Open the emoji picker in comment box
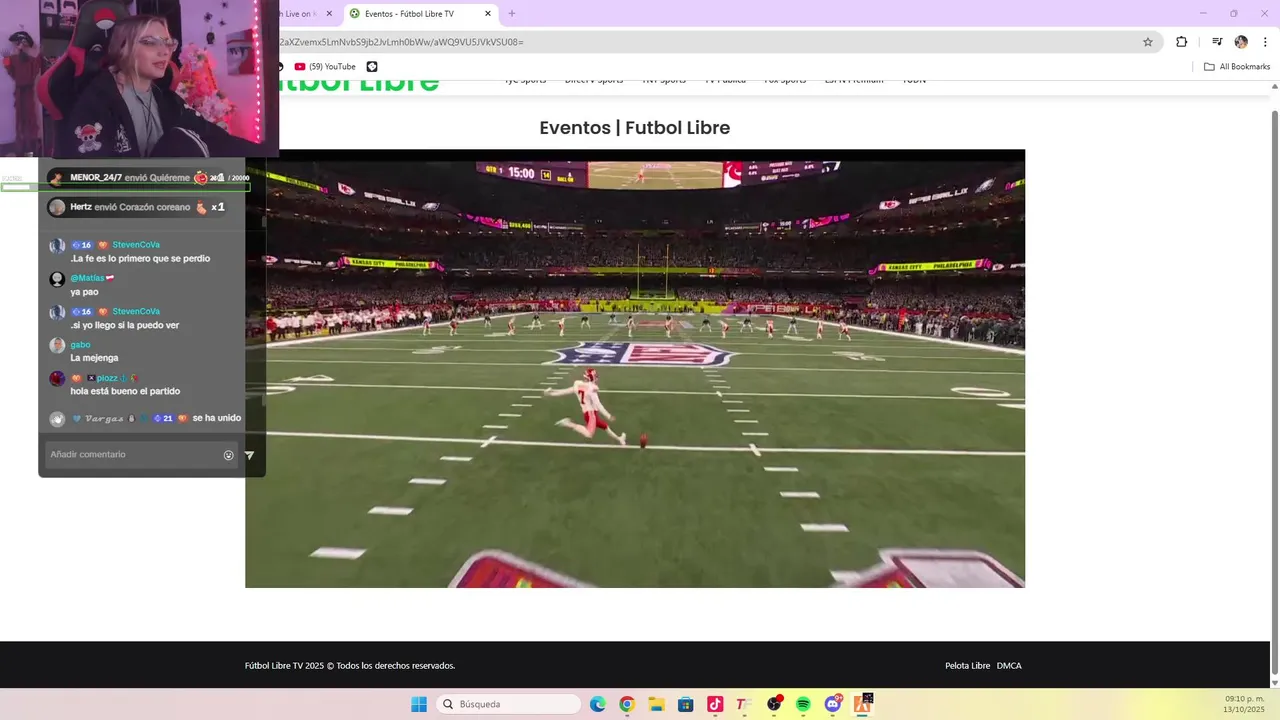 pyautogui.click(x=229, y=455)
